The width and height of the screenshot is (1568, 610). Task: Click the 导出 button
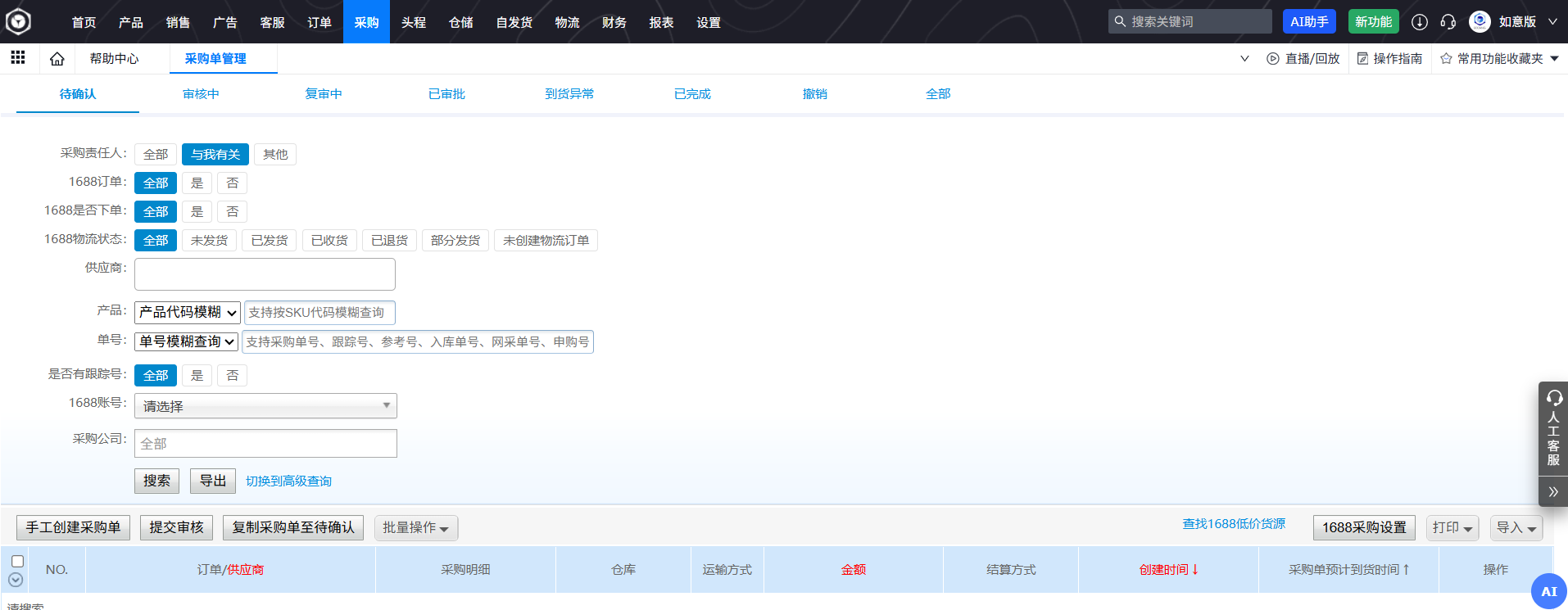(x=213, y=481)
